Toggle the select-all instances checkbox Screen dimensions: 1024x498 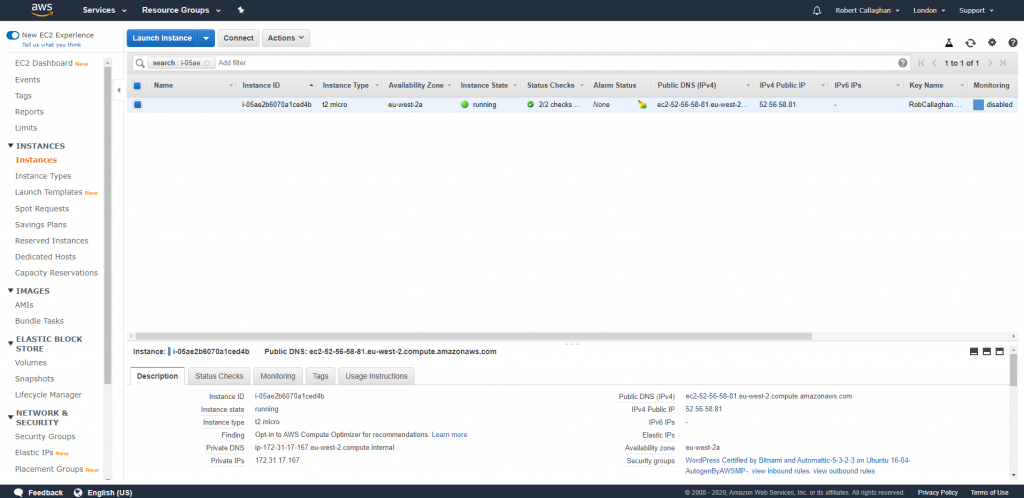[x=137, y=86]
